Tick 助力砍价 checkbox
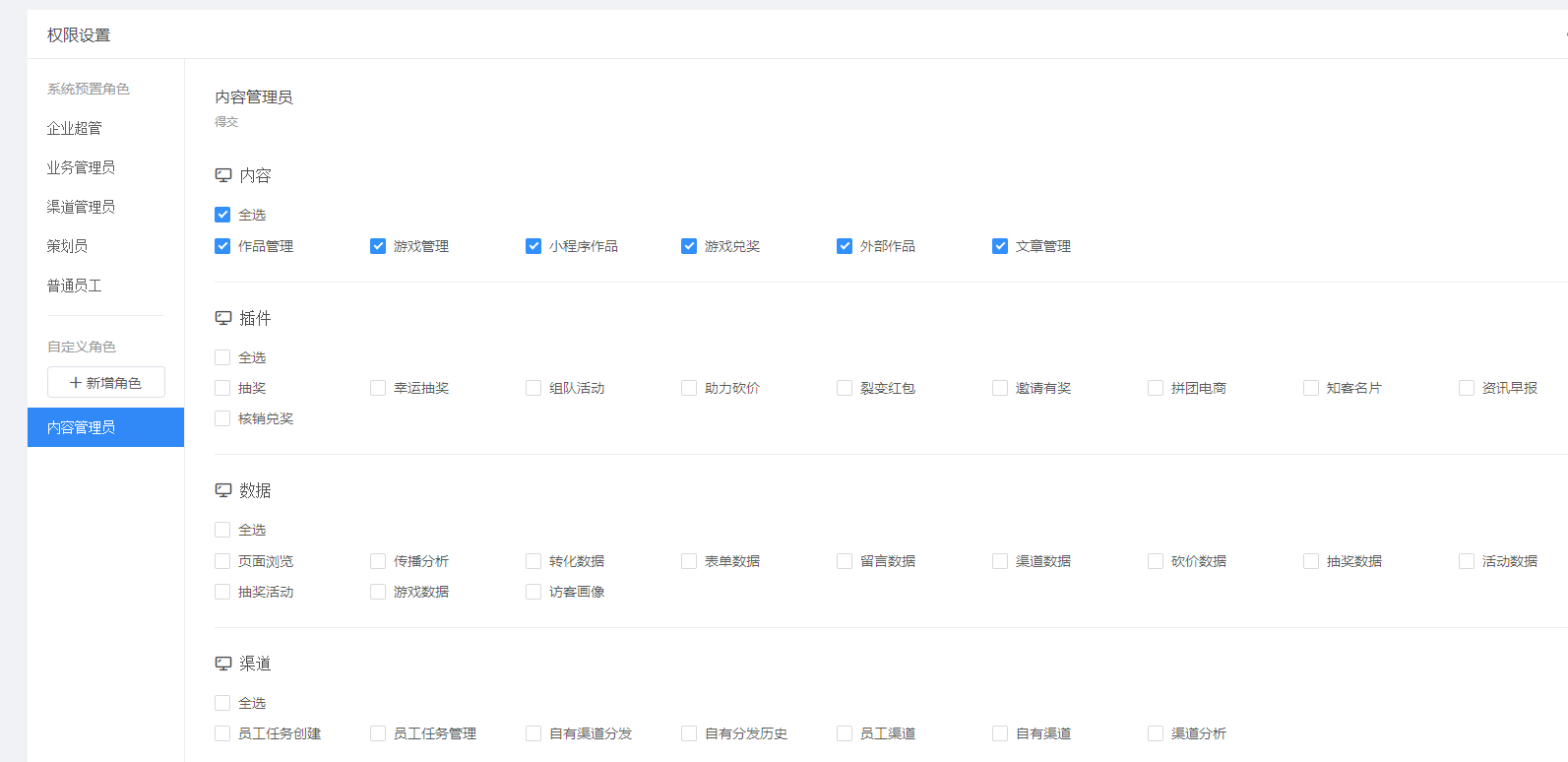 [689, 388]
